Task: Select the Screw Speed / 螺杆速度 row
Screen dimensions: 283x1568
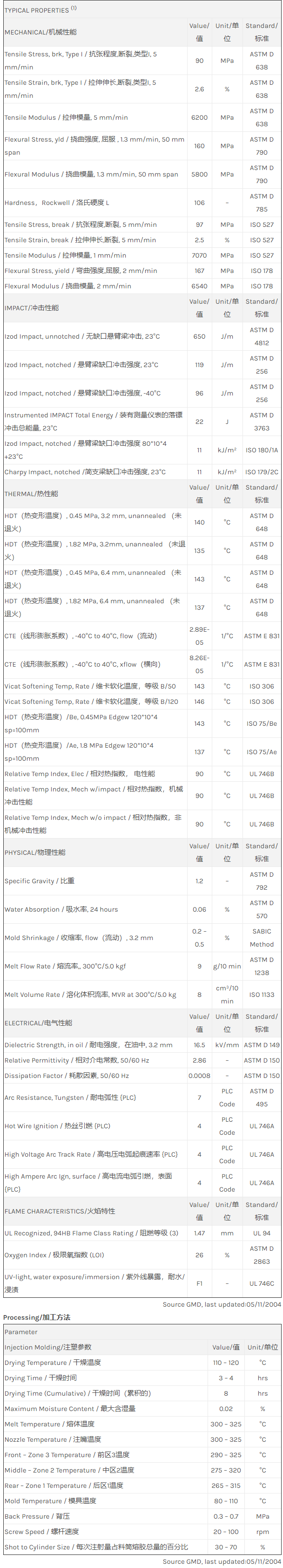Action: (x=41, y=1532)
